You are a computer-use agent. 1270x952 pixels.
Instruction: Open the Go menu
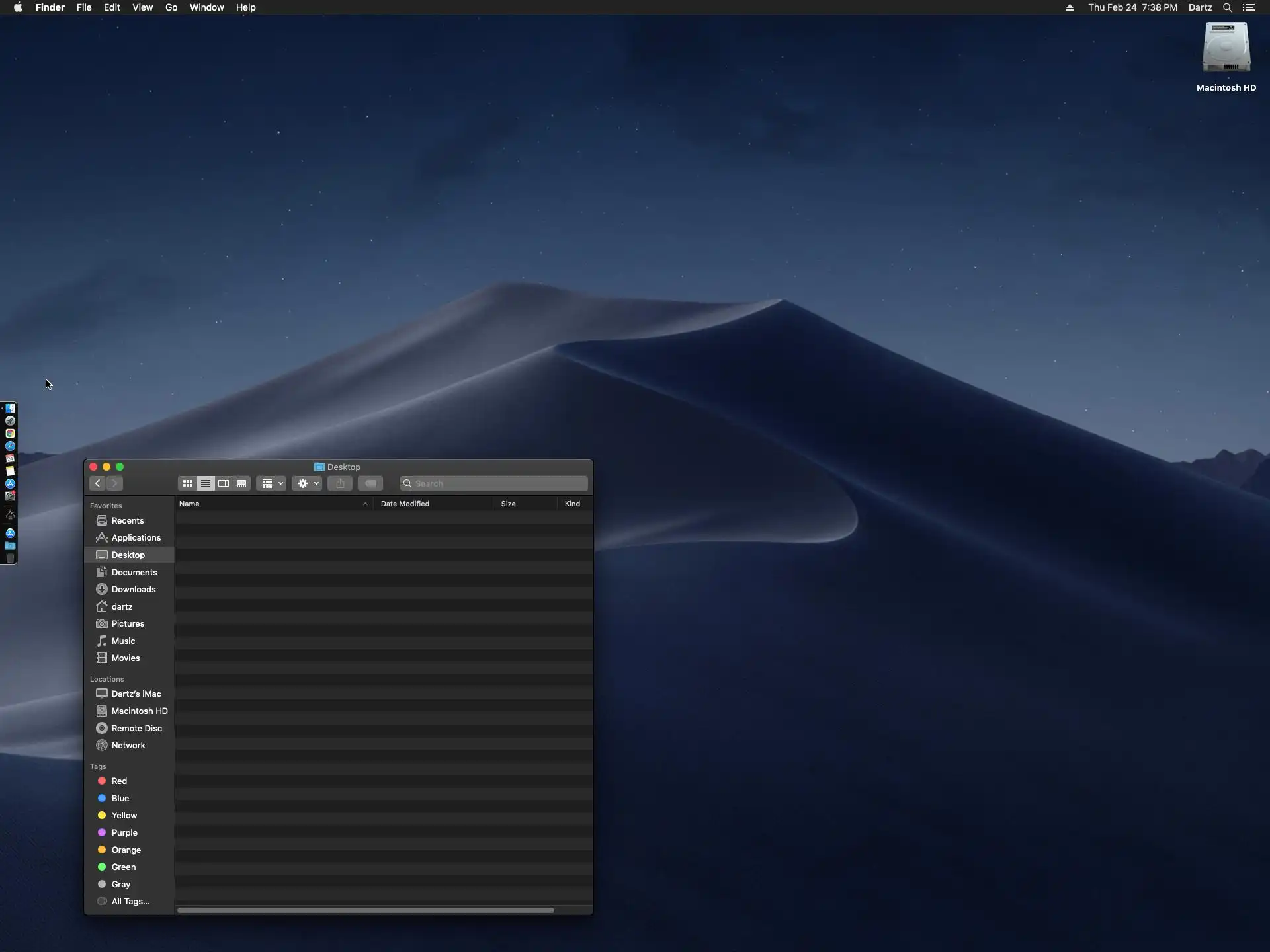(171, 7)
